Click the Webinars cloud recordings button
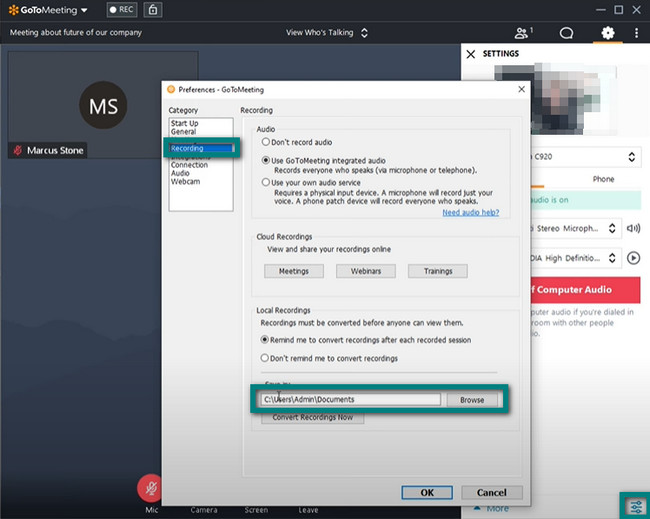The width and height of the screenshot is (650, 519). coord(366,271)
